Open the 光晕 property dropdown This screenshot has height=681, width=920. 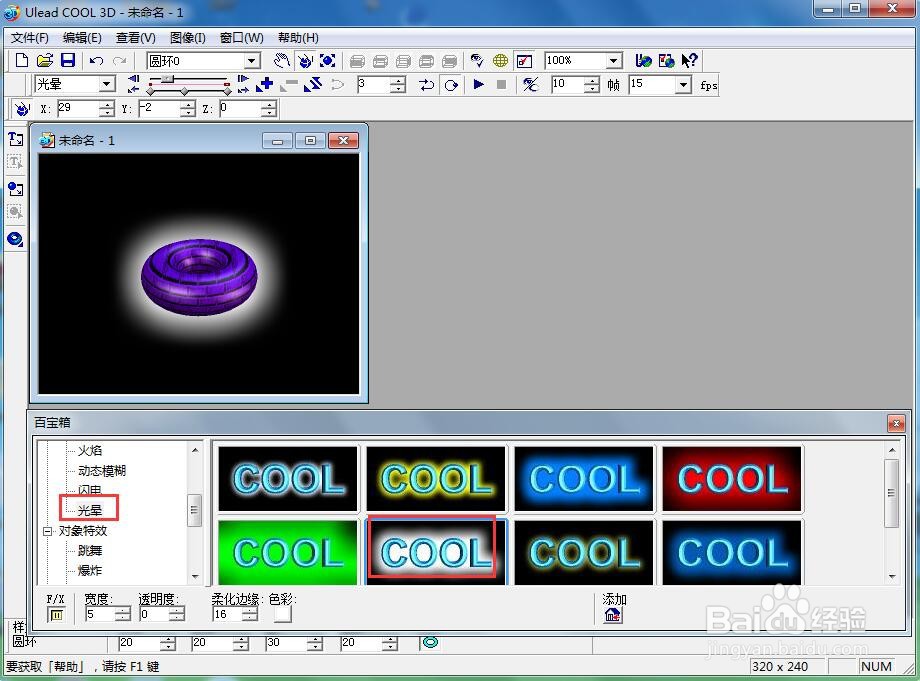(106, 84)
